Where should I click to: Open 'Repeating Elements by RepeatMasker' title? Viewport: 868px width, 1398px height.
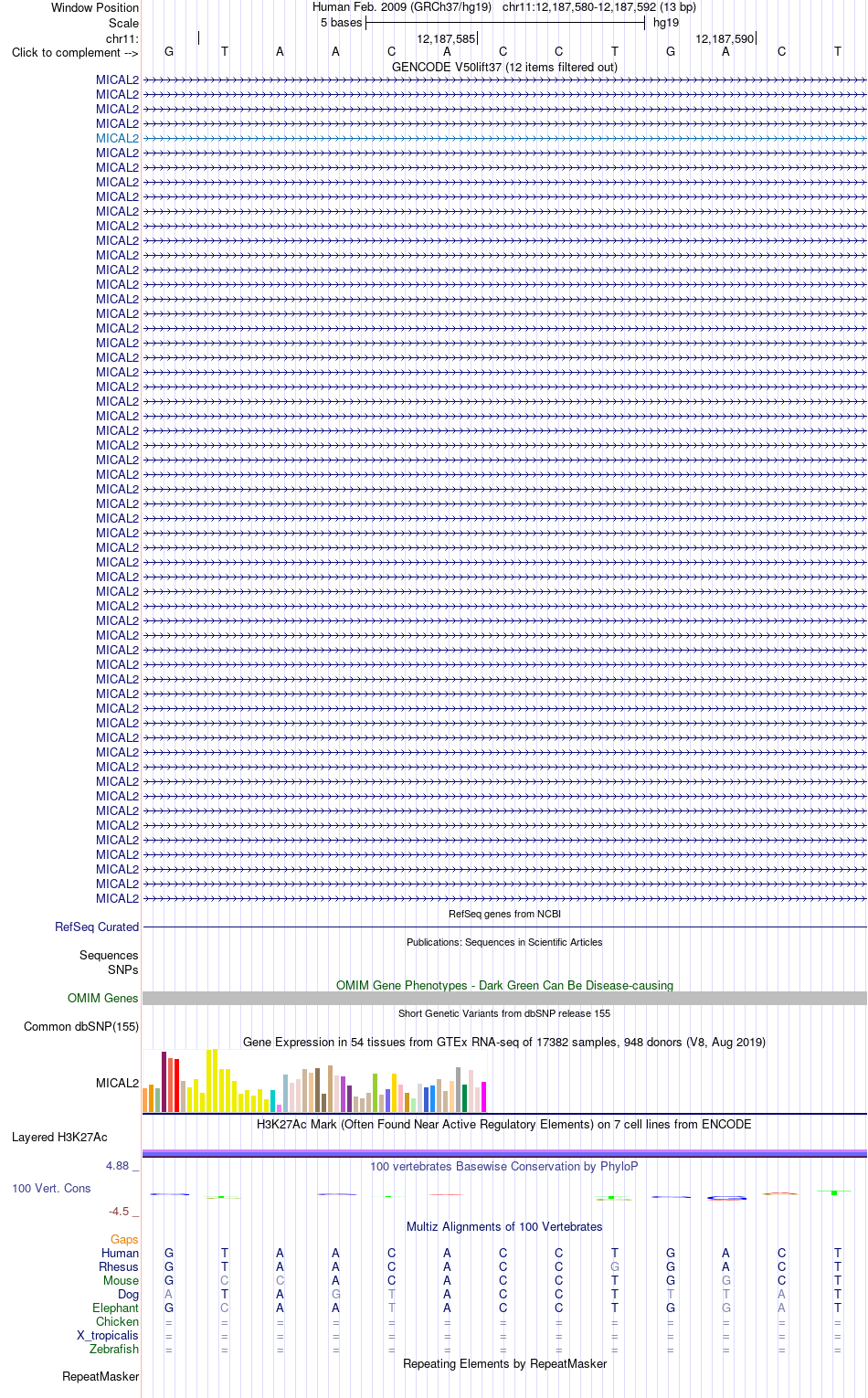coord(504,1363)
